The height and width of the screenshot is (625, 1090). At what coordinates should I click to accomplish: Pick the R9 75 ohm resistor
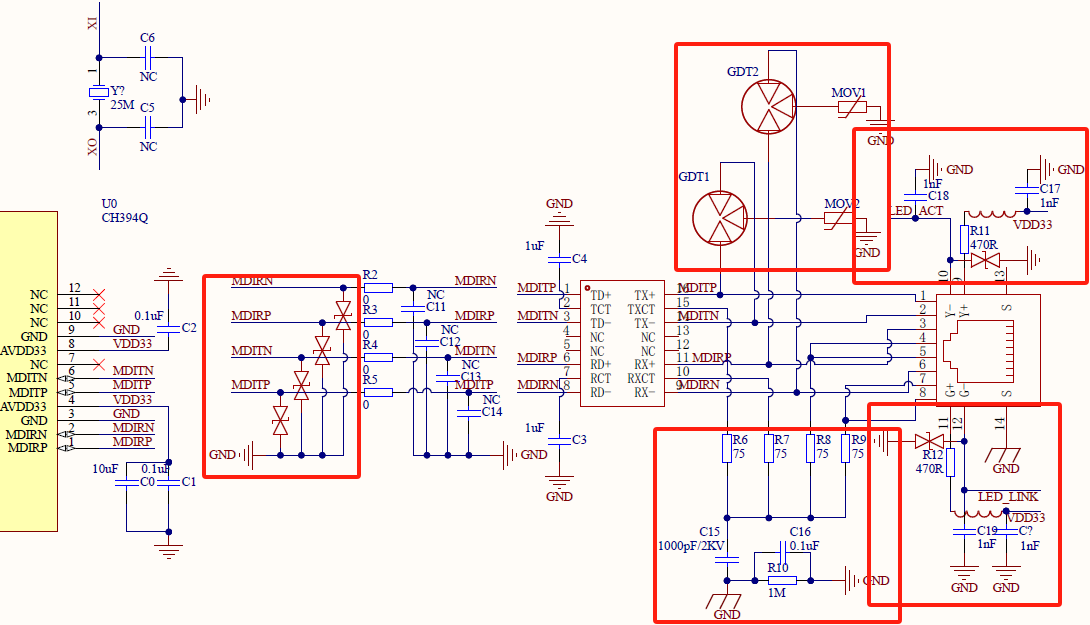pos(845,448)
